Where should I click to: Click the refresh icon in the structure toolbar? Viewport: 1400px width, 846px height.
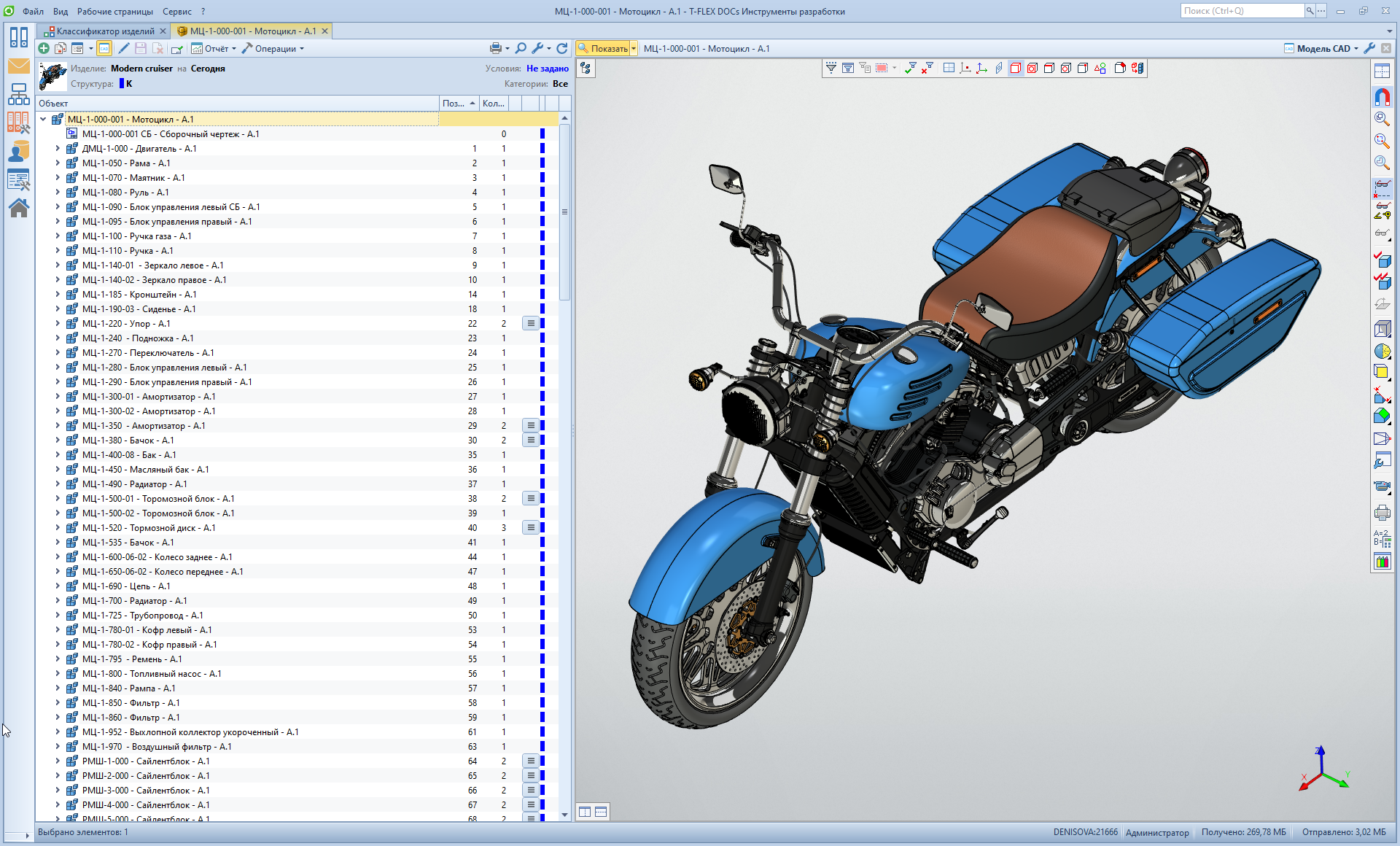click(561, 48)
